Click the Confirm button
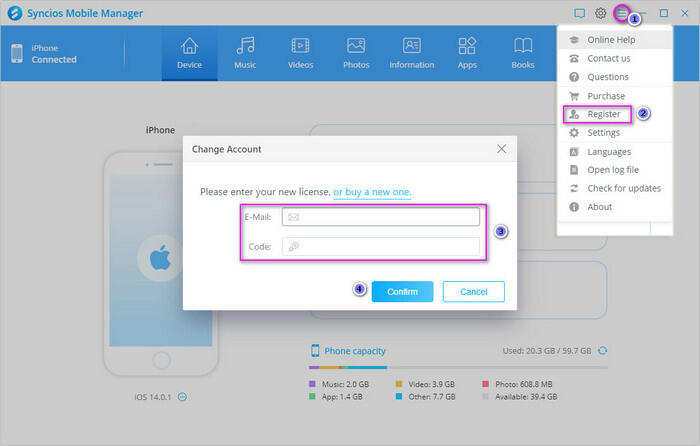Viewport: 700px width, 446px height. 402,291
